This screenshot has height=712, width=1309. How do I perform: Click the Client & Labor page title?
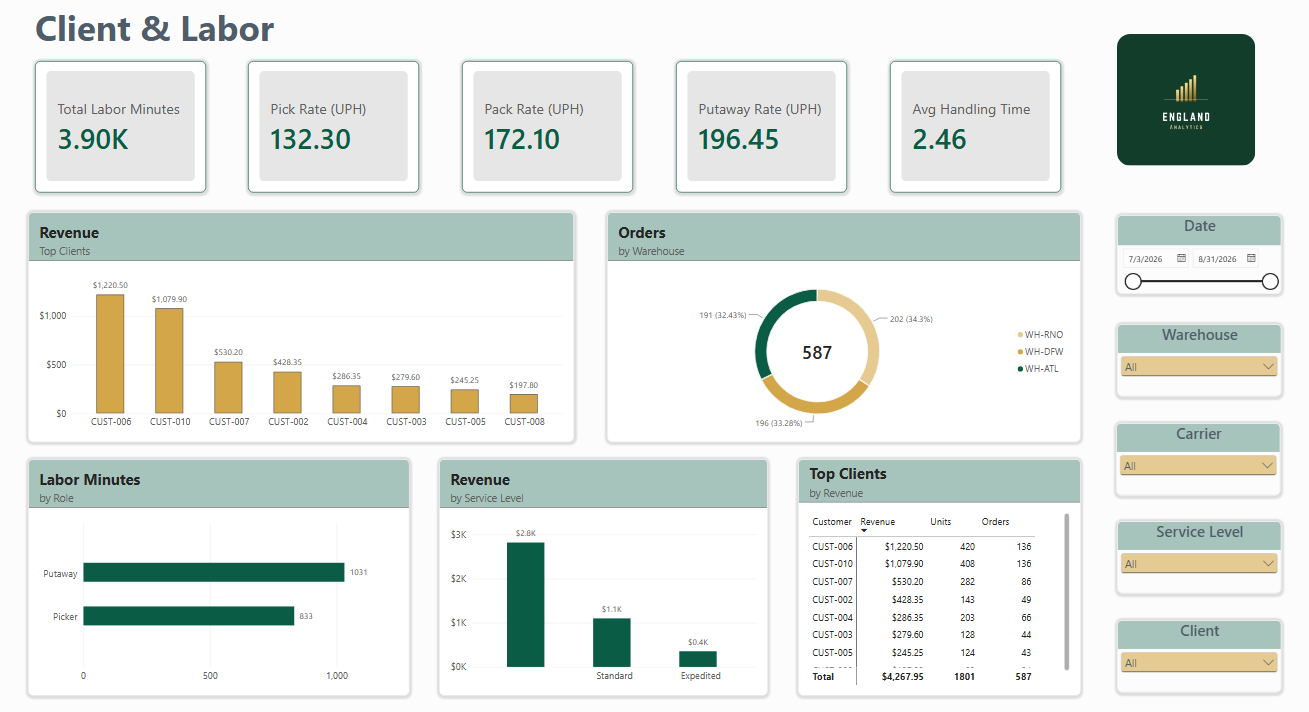click(x=155, y=29)
